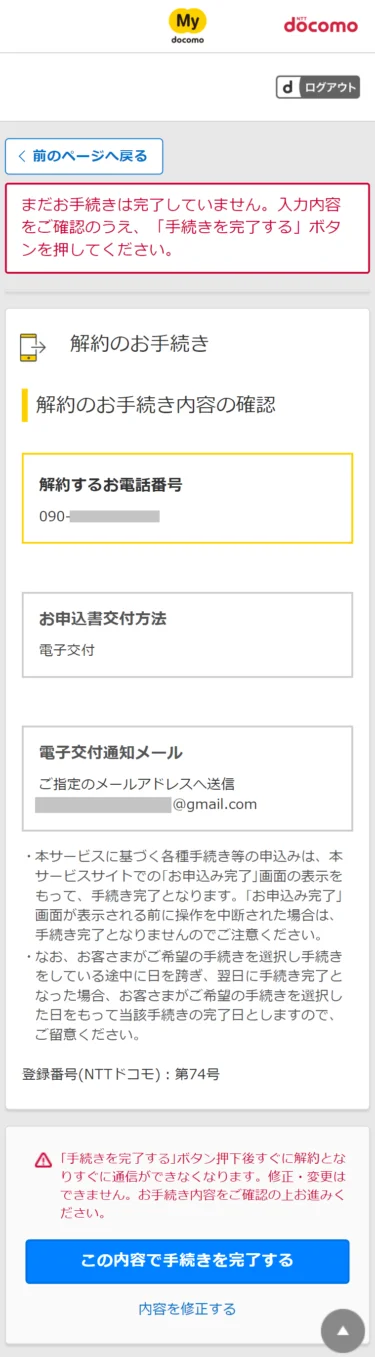Viewport: 375px width, 1357px height.
Task: Click the masked 090 phone number
Action: click(x=99, y=517)
